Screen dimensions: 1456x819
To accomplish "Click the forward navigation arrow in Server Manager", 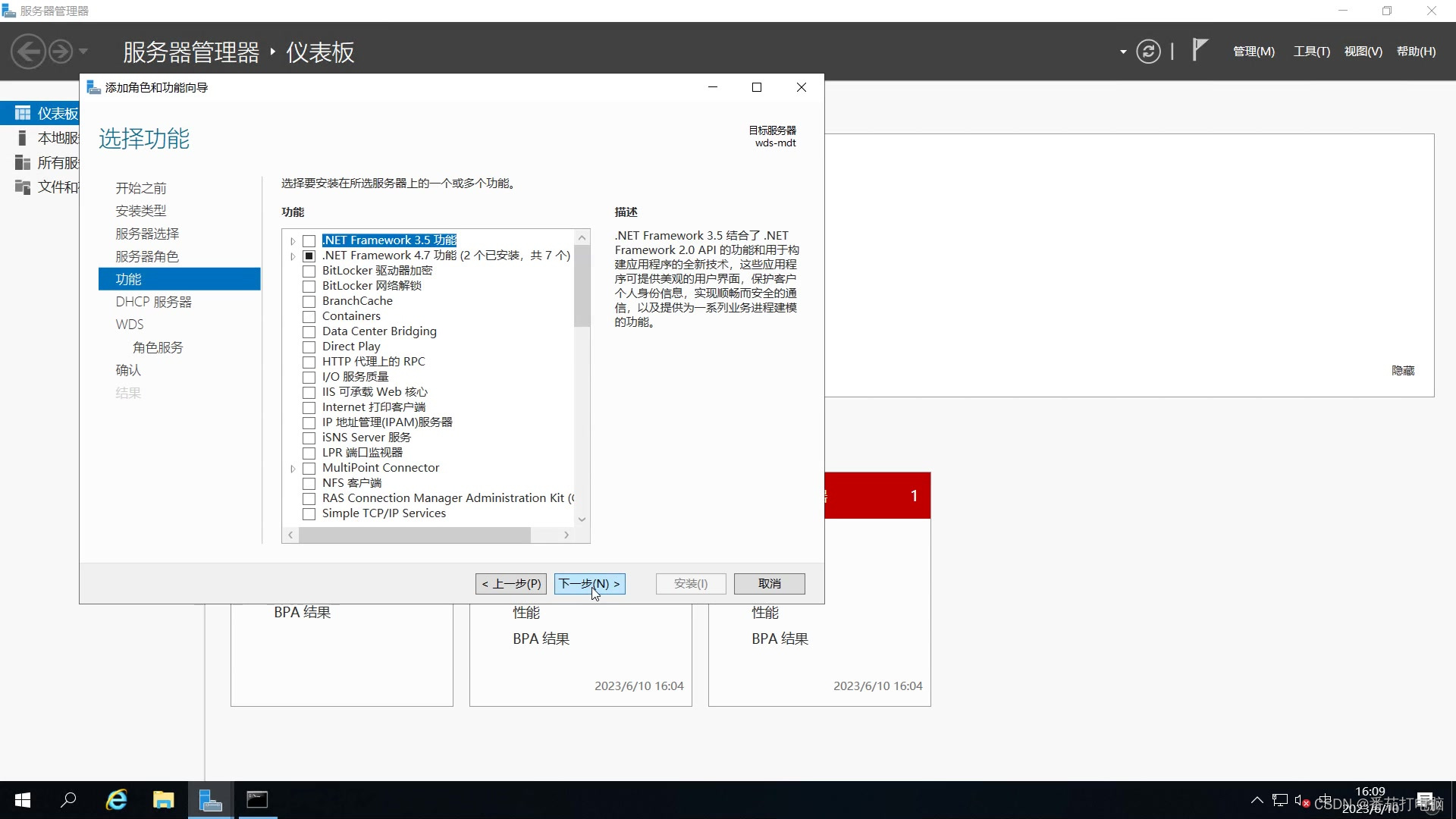I will [61, 52].
